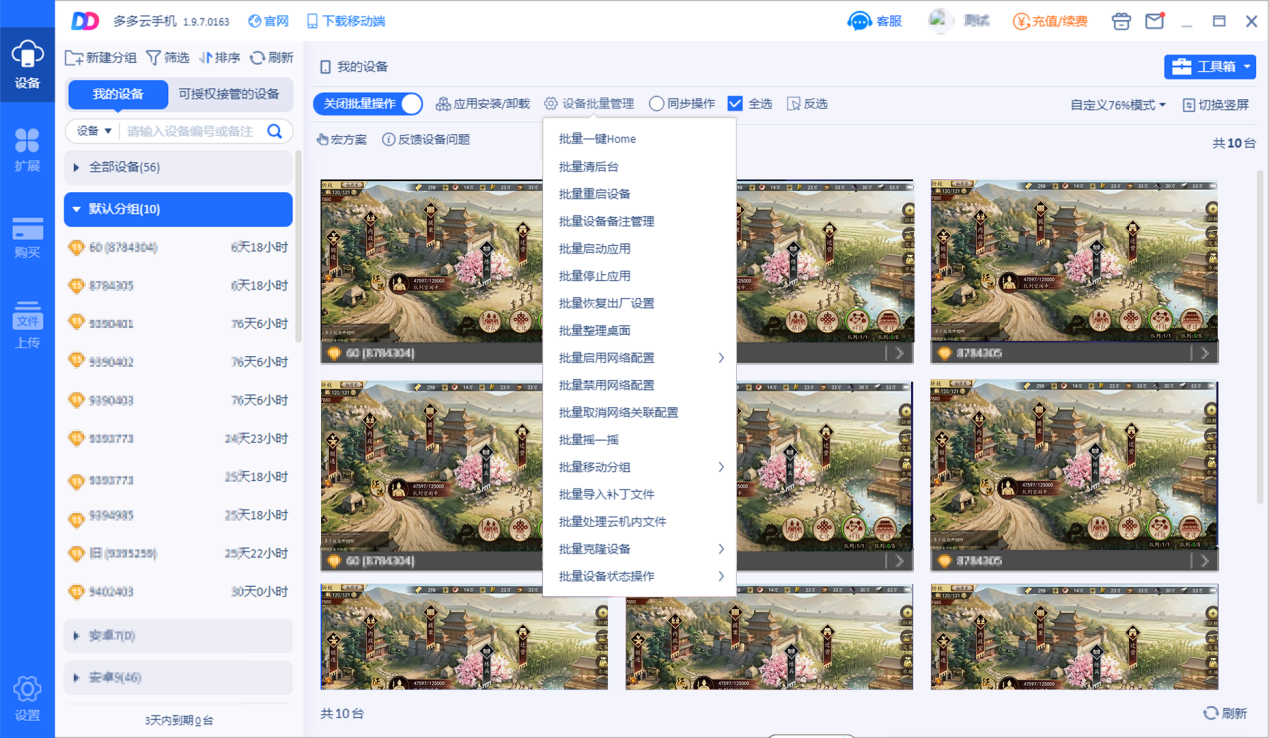Click 新建分组 to create a group
Screen dimensions: 1269x738
coord(100,58)
